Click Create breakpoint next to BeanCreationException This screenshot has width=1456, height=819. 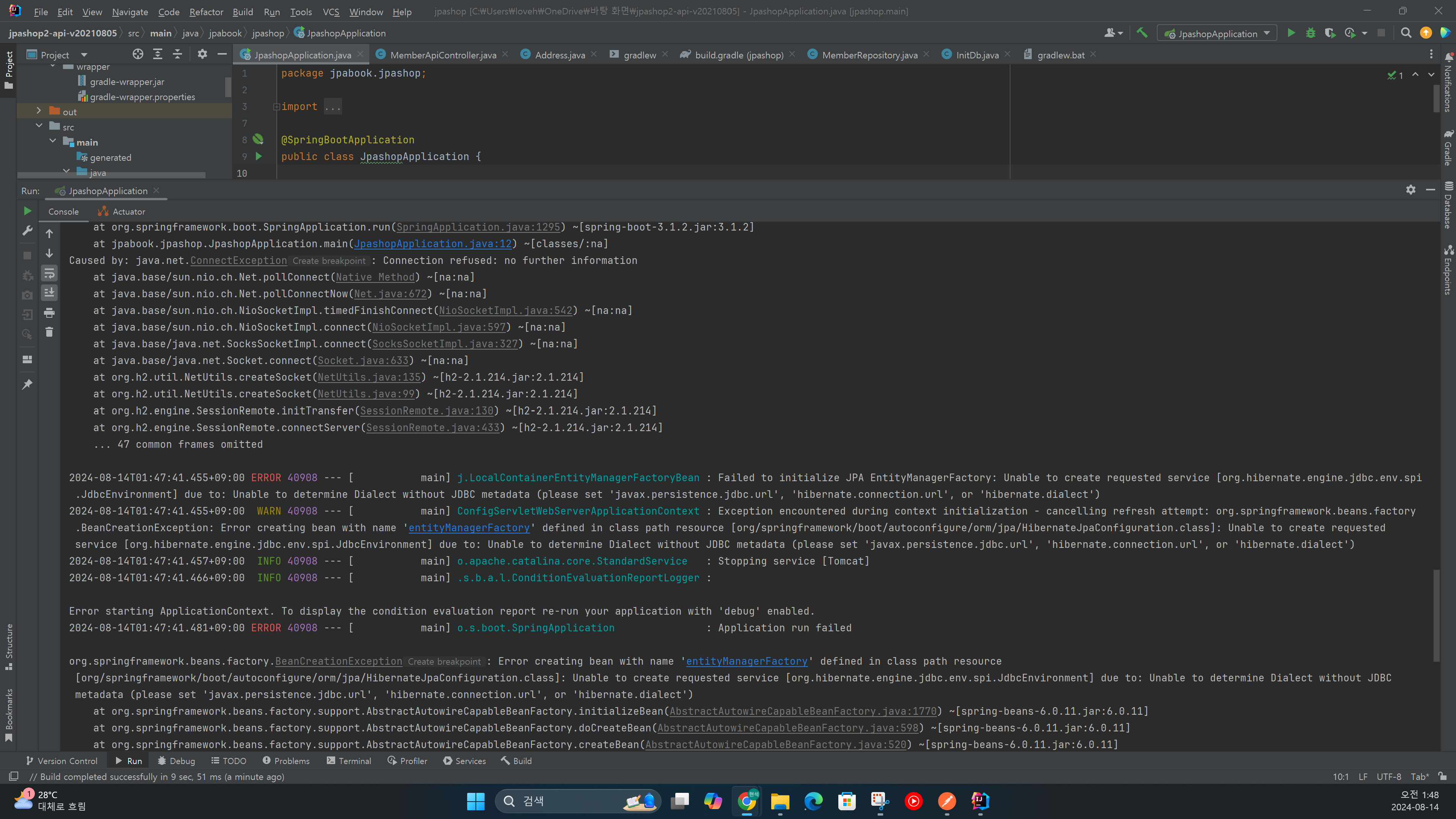coord(444,661)
